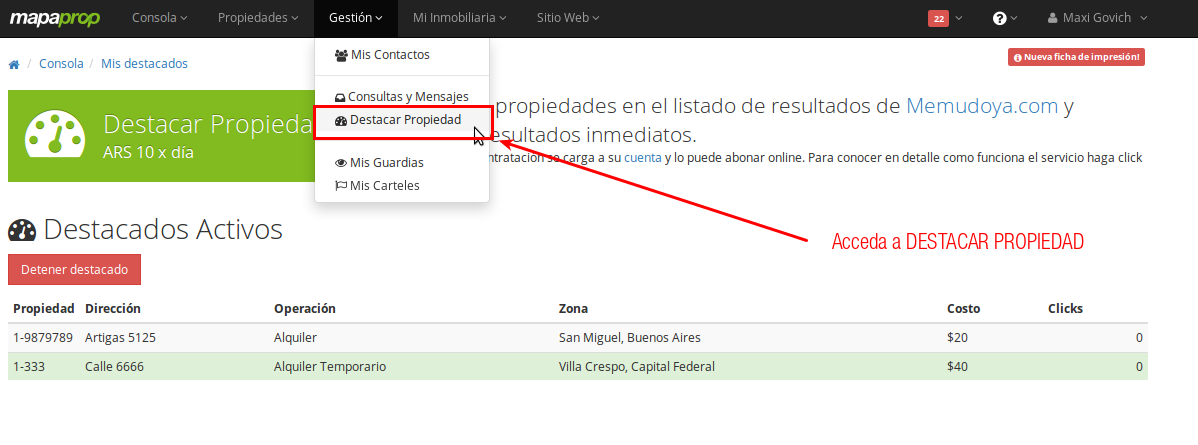Expand the Sitio Web menu

pos(568,18)
